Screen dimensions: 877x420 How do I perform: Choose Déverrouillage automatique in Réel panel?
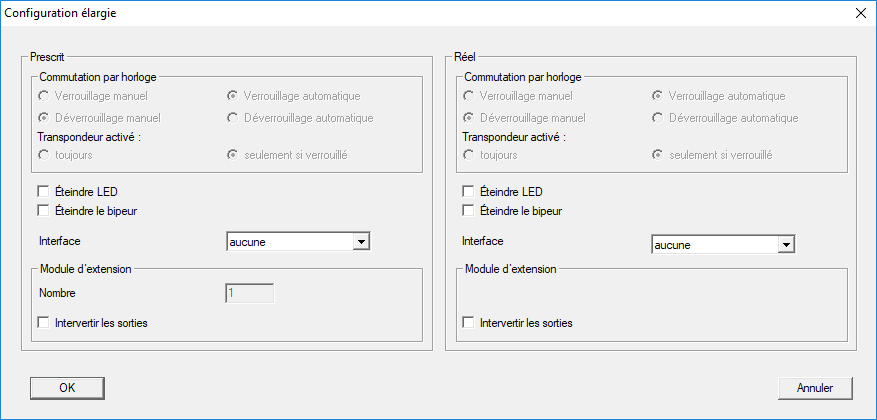tap(657, 118)
